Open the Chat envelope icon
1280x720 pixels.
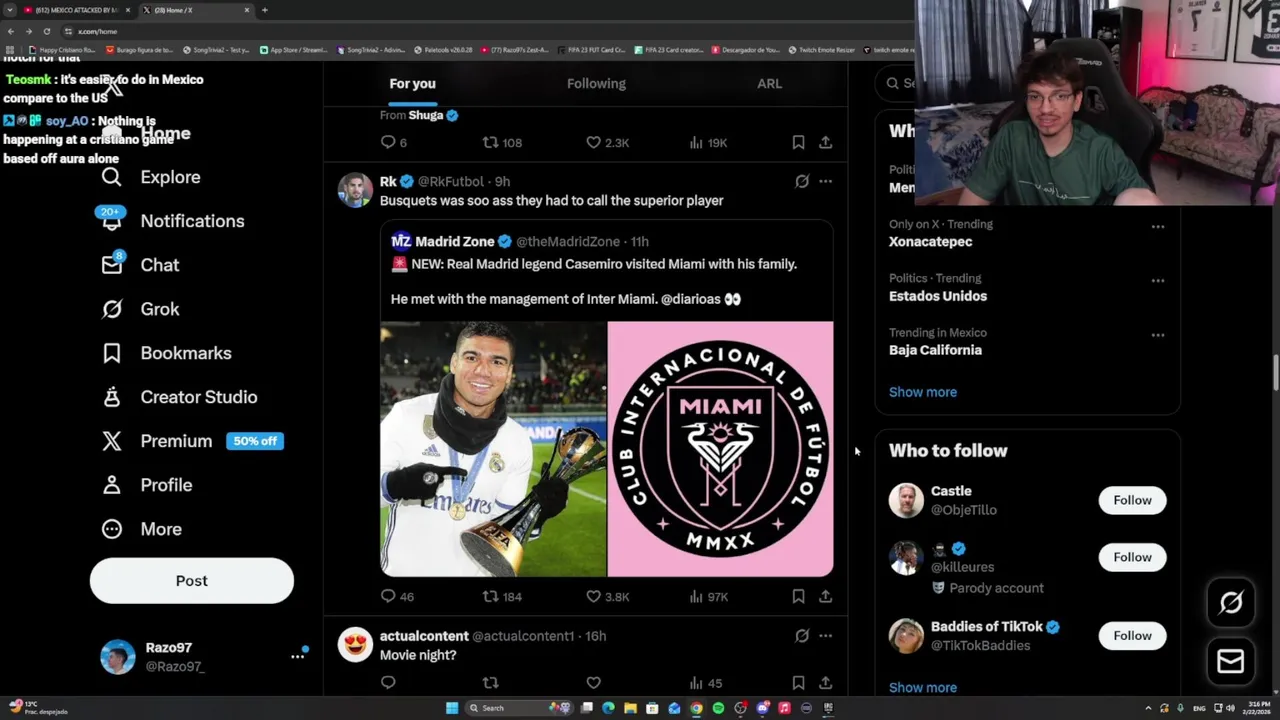[112, 265]
